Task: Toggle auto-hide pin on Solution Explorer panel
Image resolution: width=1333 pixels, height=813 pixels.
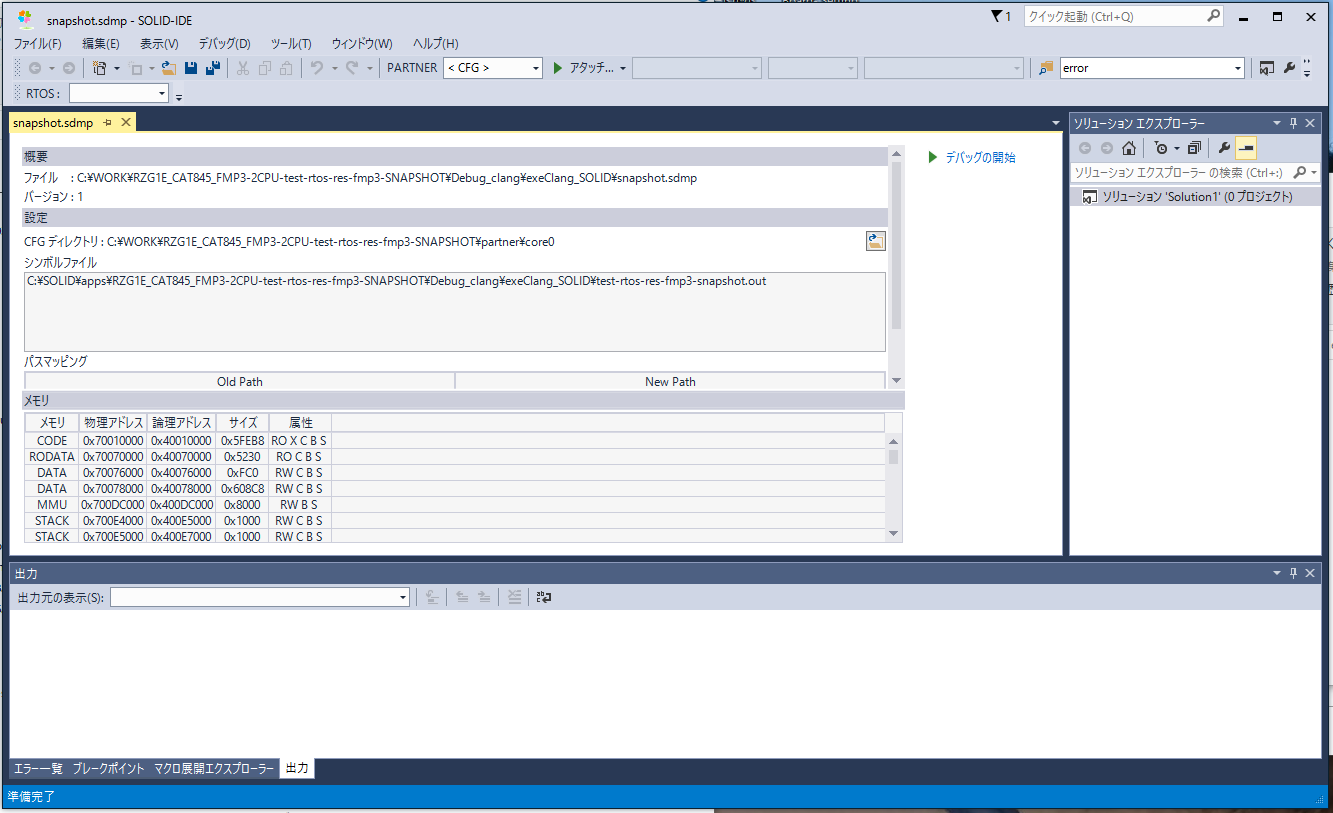Action: pyautogui.click(x=1293, y=123)
